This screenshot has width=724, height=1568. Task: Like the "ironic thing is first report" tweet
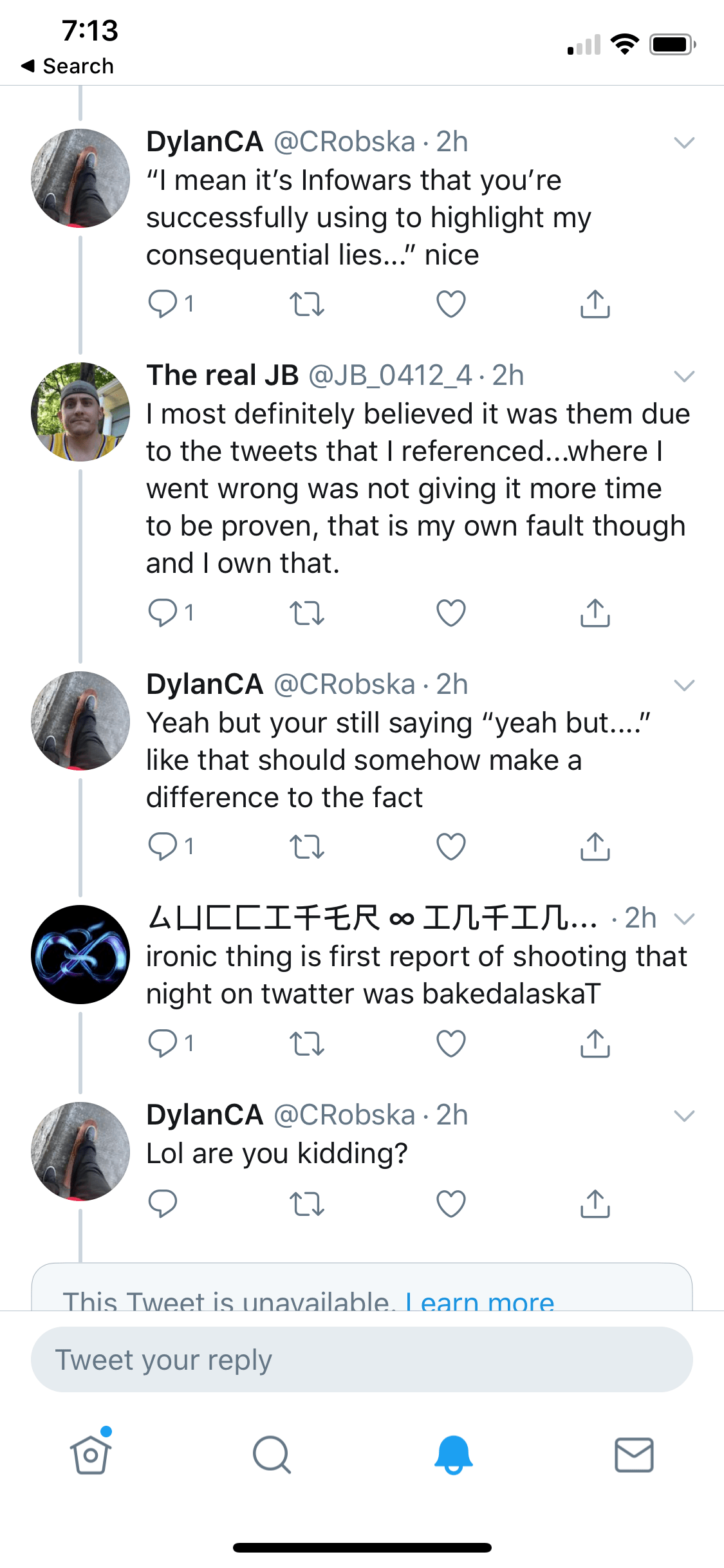pos(450,1043)
